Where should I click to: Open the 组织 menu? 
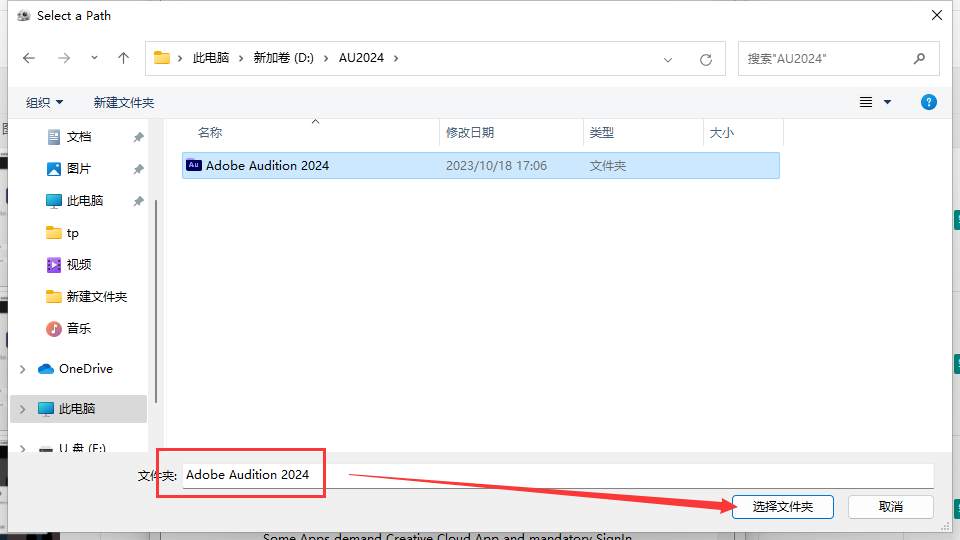point(44,102)
